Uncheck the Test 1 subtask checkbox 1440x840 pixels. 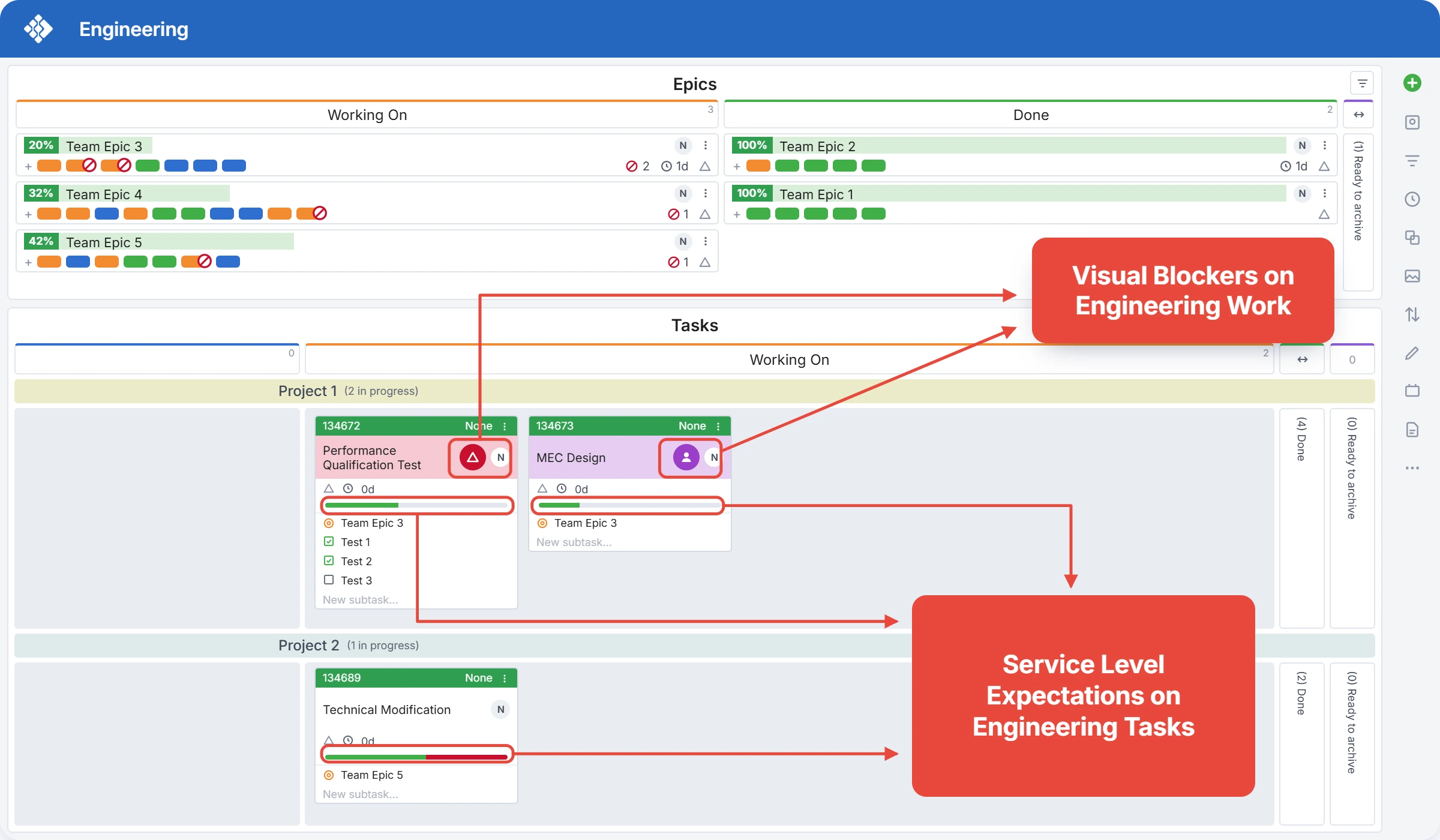click(x=329, y=541)
